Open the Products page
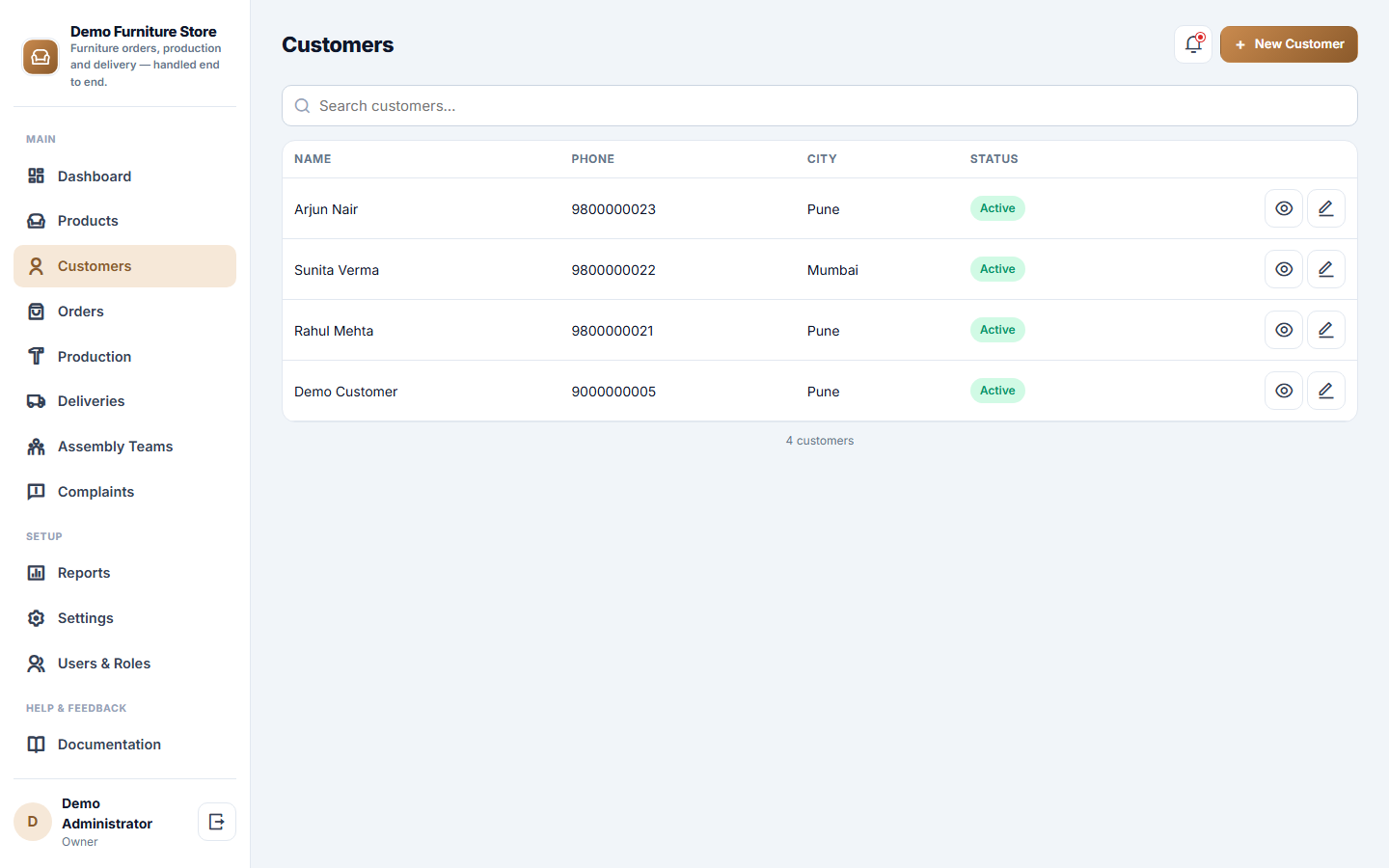 click(x=124, y=221)
